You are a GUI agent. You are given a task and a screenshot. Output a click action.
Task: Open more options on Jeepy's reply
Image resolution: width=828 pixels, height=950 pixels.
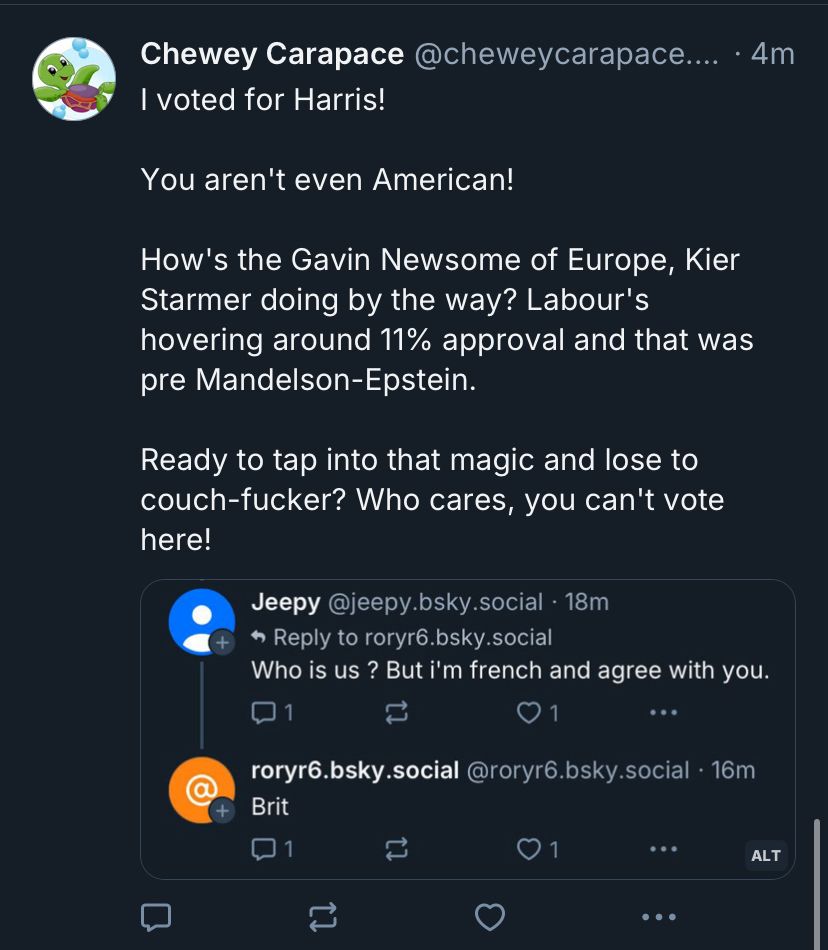point(663,712)
